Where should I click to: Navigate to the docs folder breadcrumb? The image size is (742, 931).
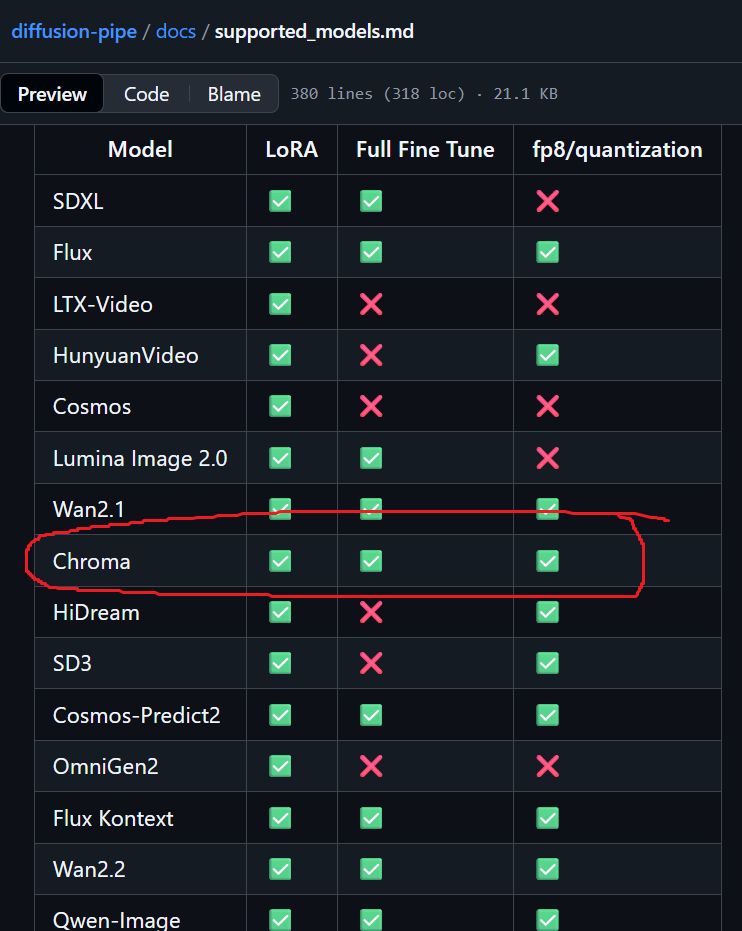point(176,31)
